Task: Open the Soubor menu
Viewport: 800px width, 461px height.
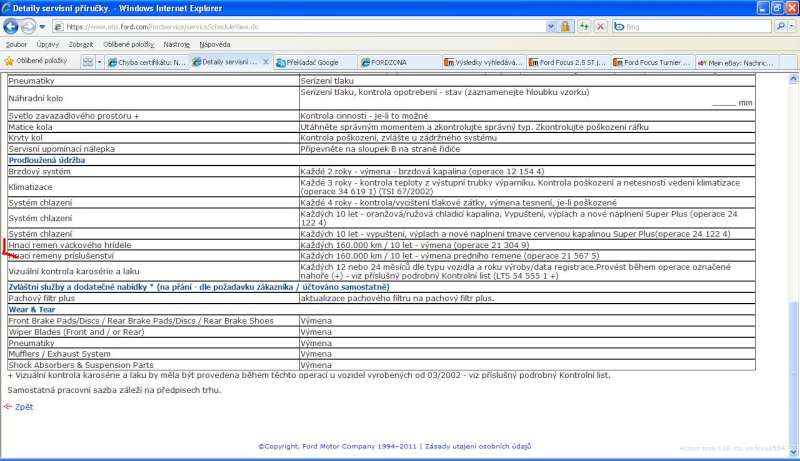Action: [x=18, y=44]
